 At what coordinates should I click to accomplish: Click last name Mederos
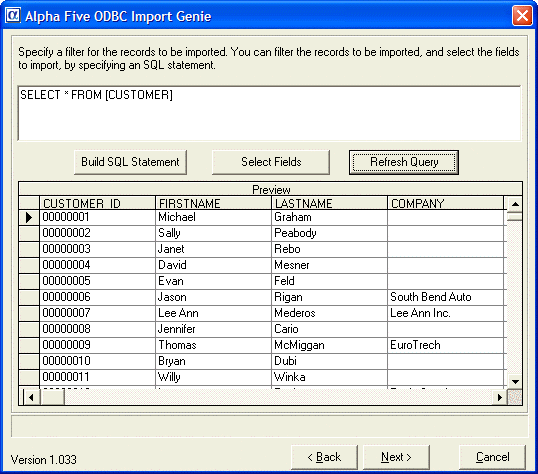coord(329,313)
